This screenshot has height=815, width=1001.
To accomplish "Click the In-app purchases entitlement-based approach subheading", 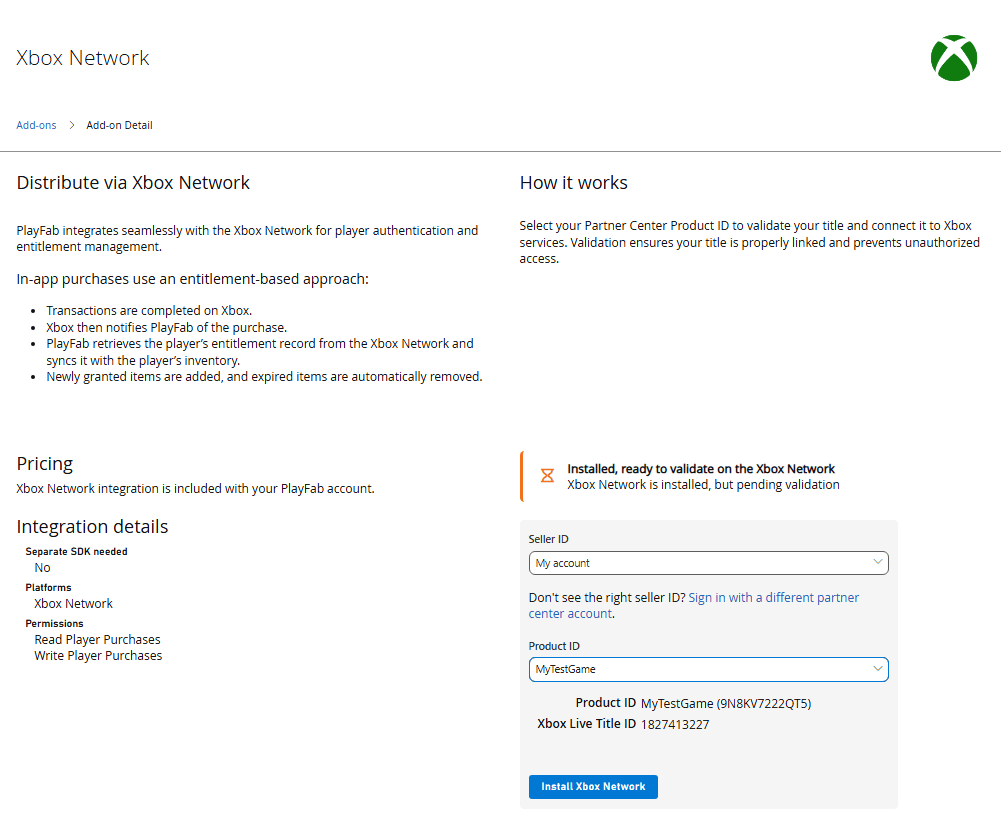I will (192, 279).
